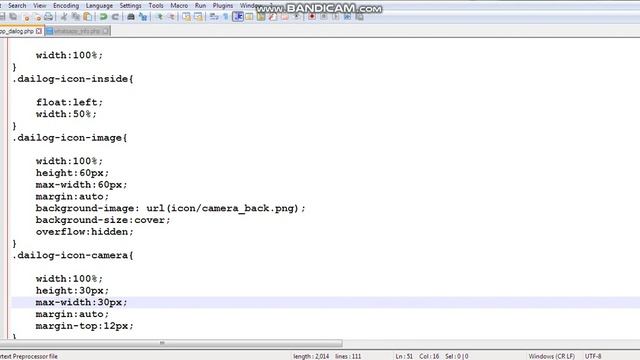The width and height of the screenshot is (640, 360).
Task: Click the 'UTF-8' encoding status entry
Action: [593, 356]
